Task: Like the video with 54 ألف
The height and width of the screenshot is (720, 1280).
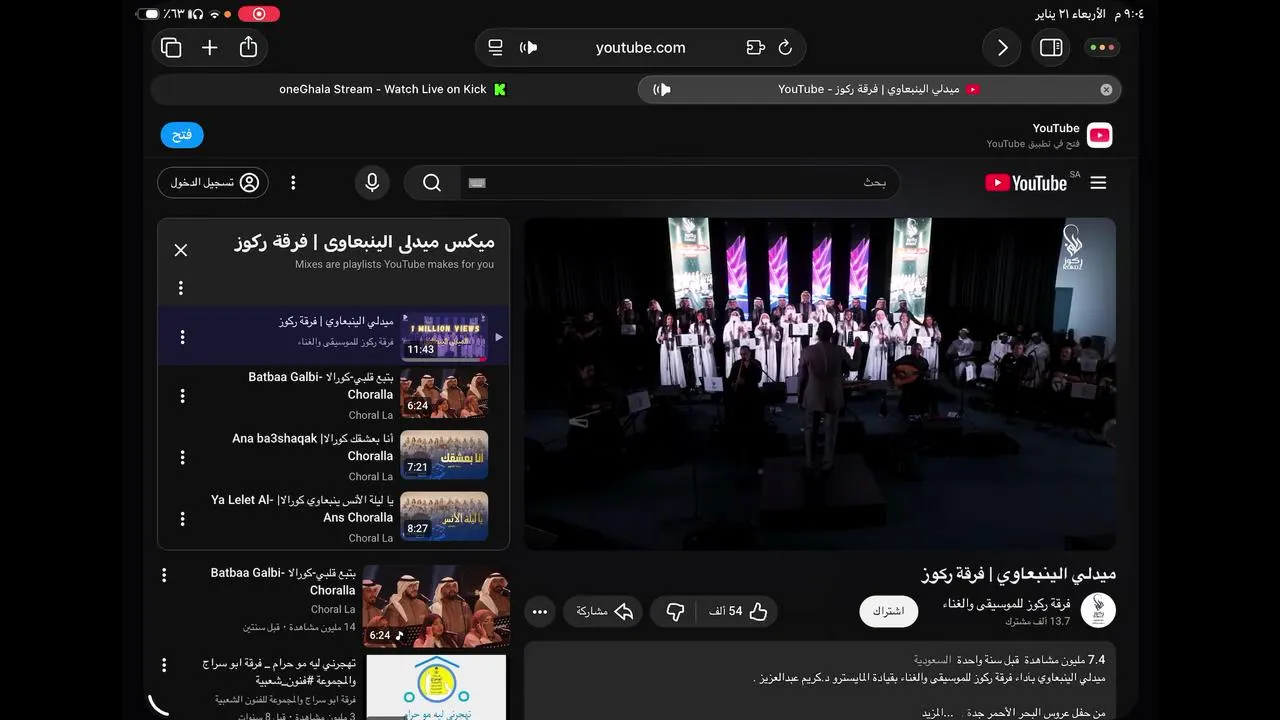Action: [x=738, y=611]
